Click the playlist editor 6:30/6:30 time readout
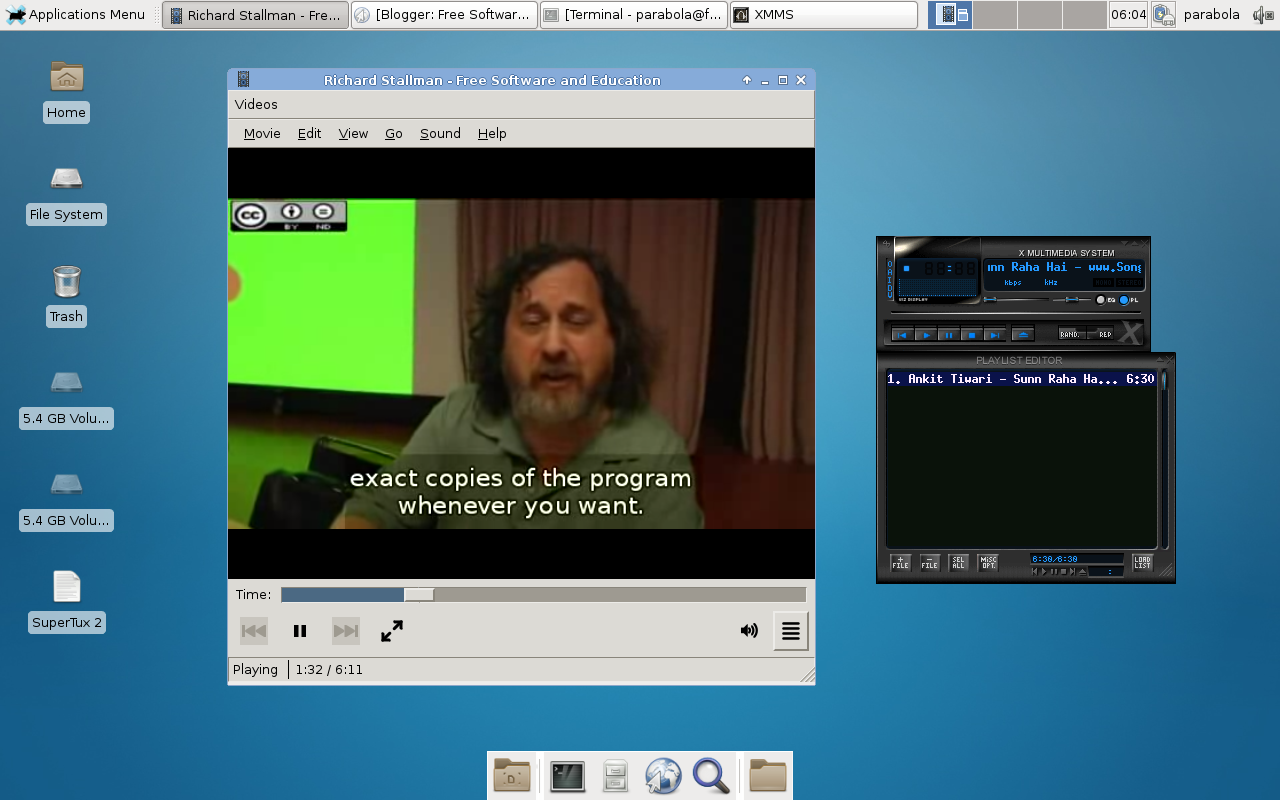The image size is (1280, 800). (x=1076, y=559)
